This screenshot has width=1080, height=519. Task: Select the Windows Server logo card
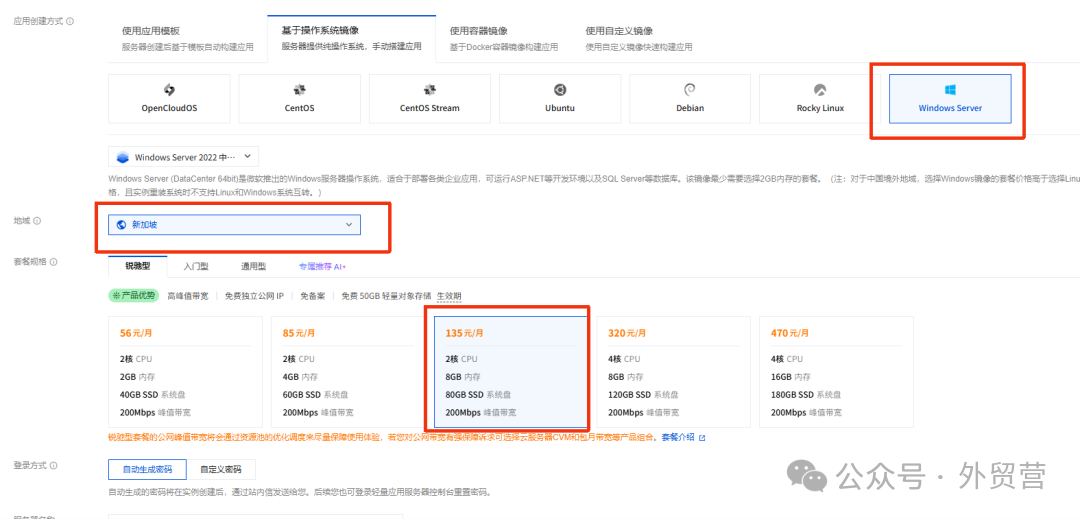(950, 99)
